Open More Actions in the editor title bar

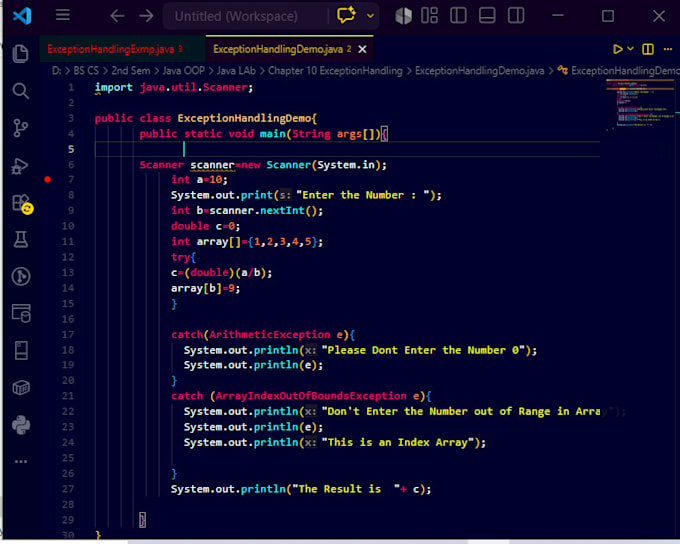(668, 49)
